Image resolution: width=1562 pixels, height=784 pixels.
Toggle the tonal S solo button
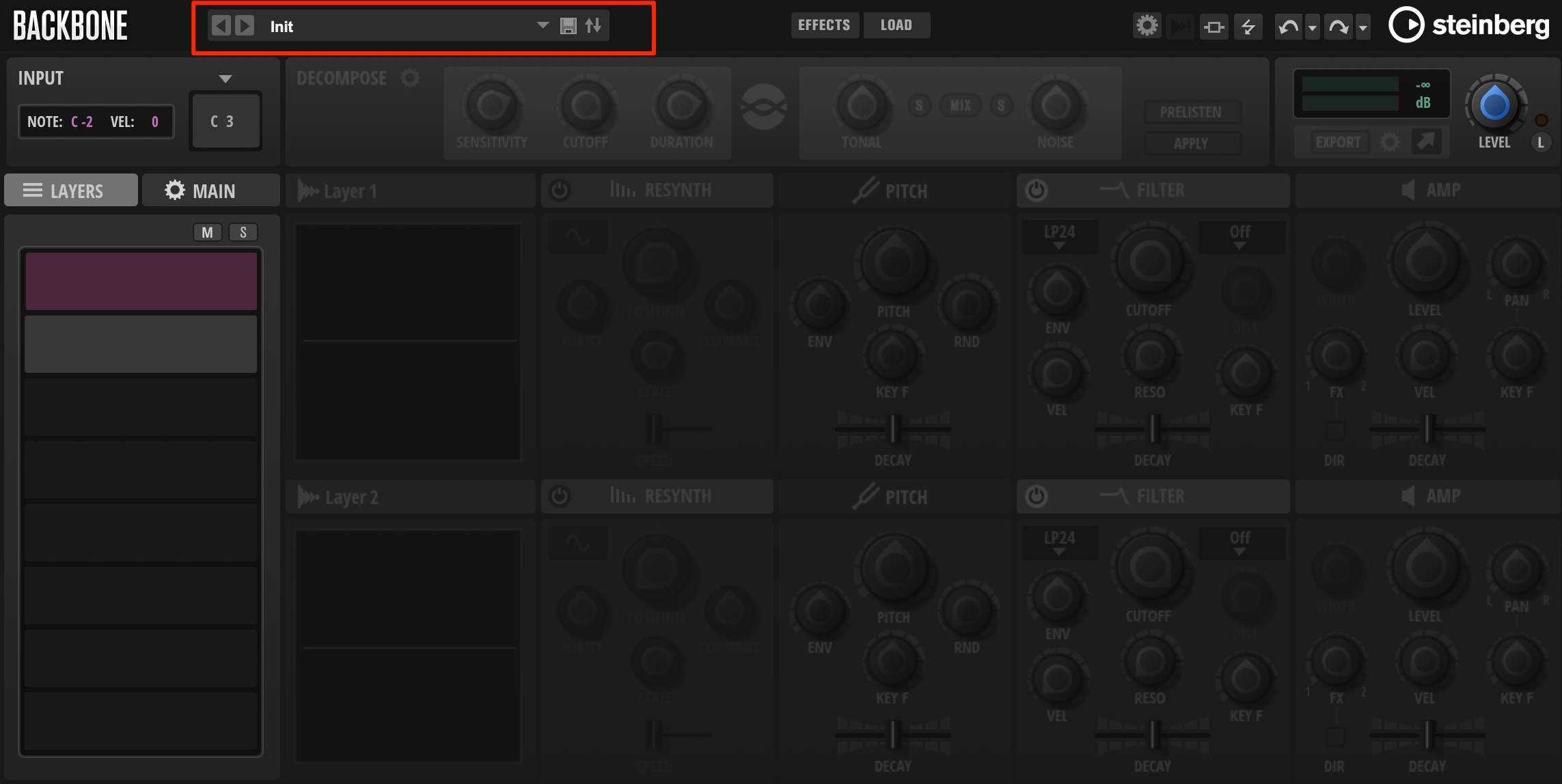919,105
